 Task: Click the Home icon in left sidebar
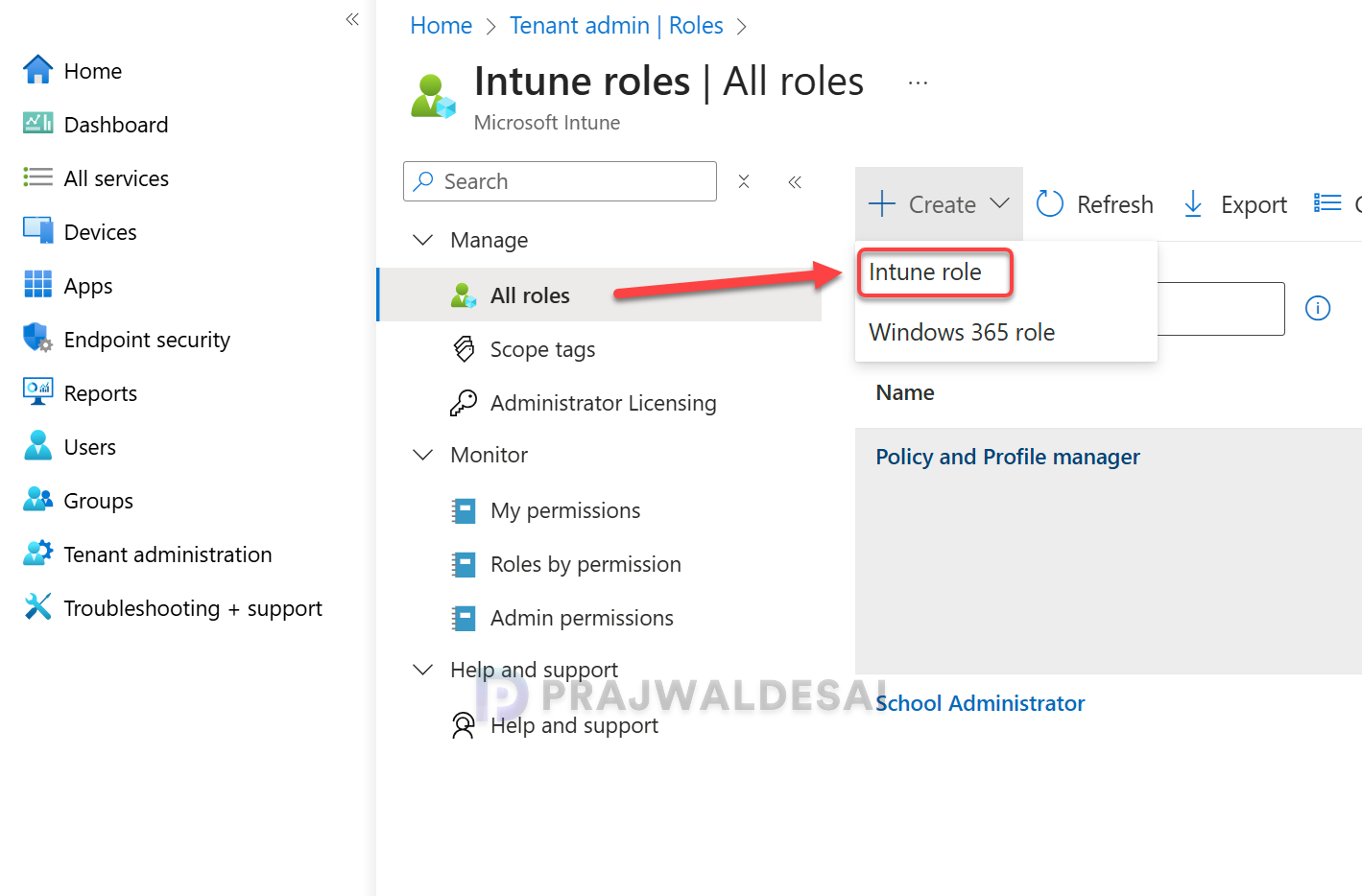37,70
